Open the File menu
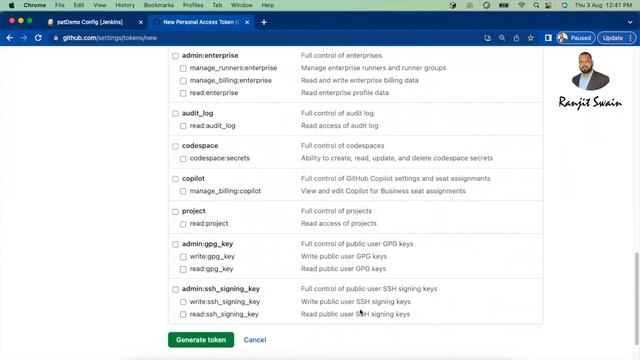640x360 pixels. (x=60, y=5)
